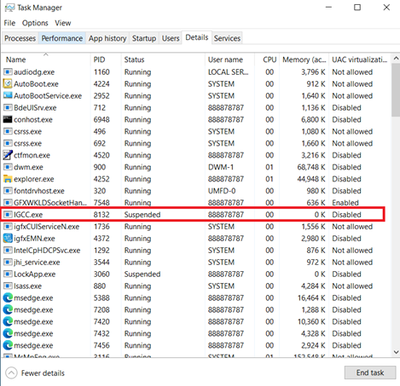Click the vertical scrollbar thumb

click(x=395, y=90)
